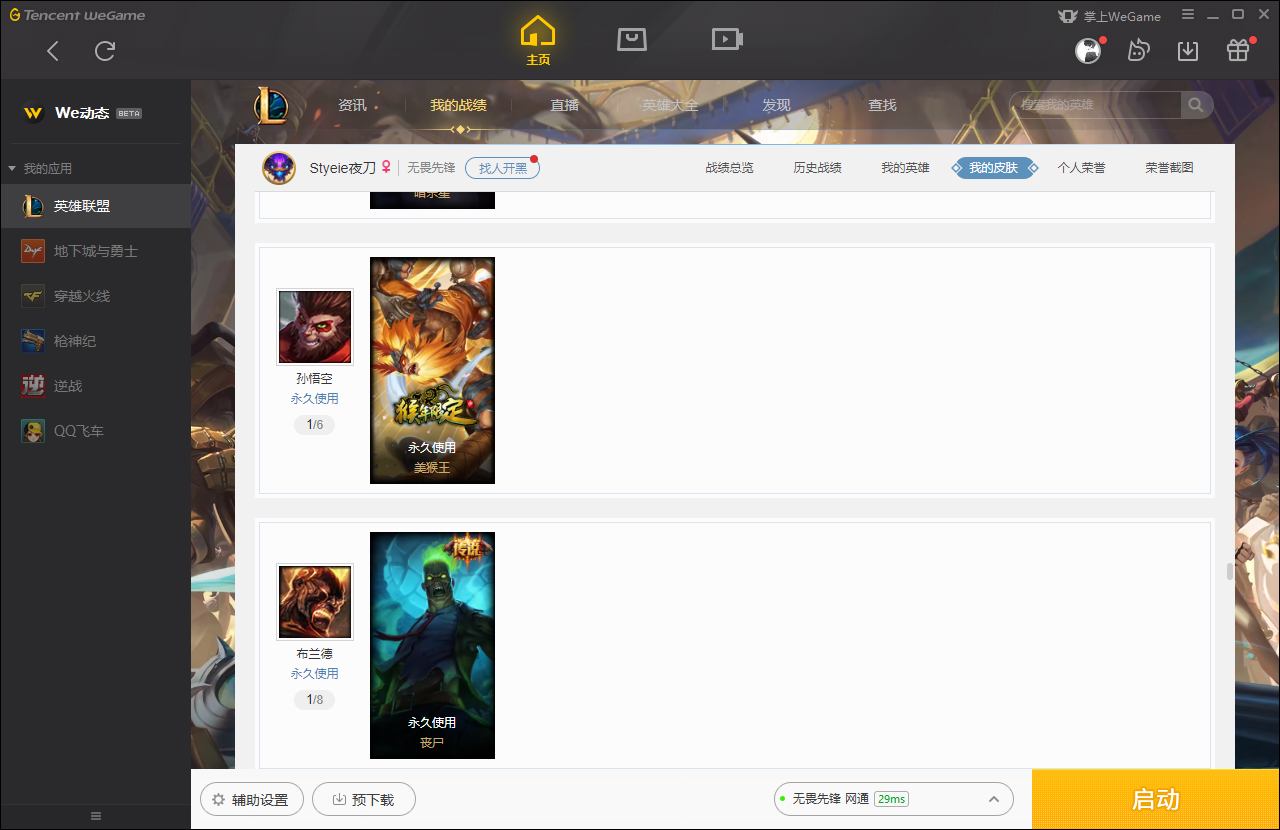Switch to 历史战绩 sub-tab
Screen dimensions: 1280x830
[x=817, y=168]
